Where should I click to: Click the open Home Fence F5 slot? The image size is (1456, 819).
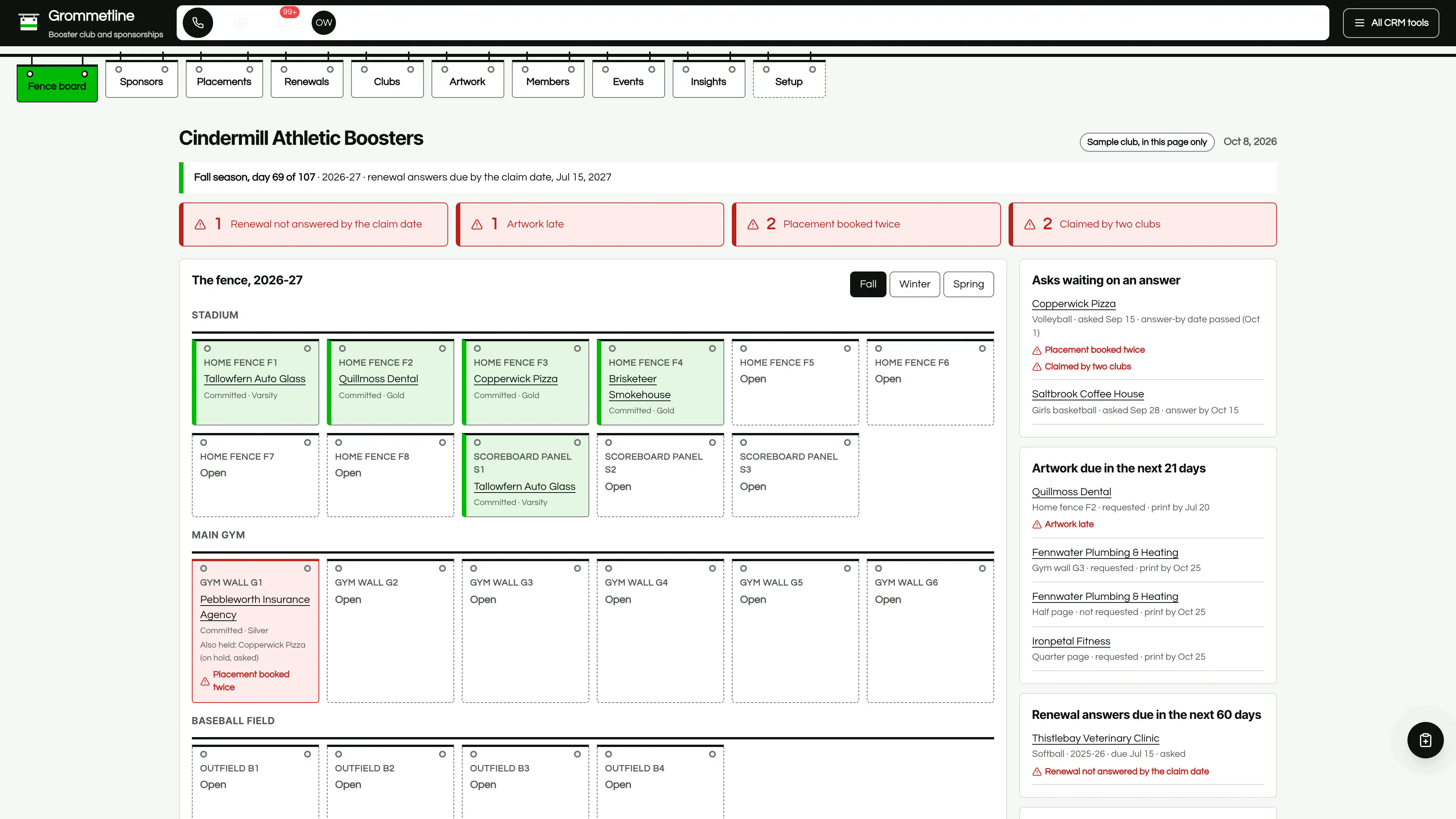(795, 382)
